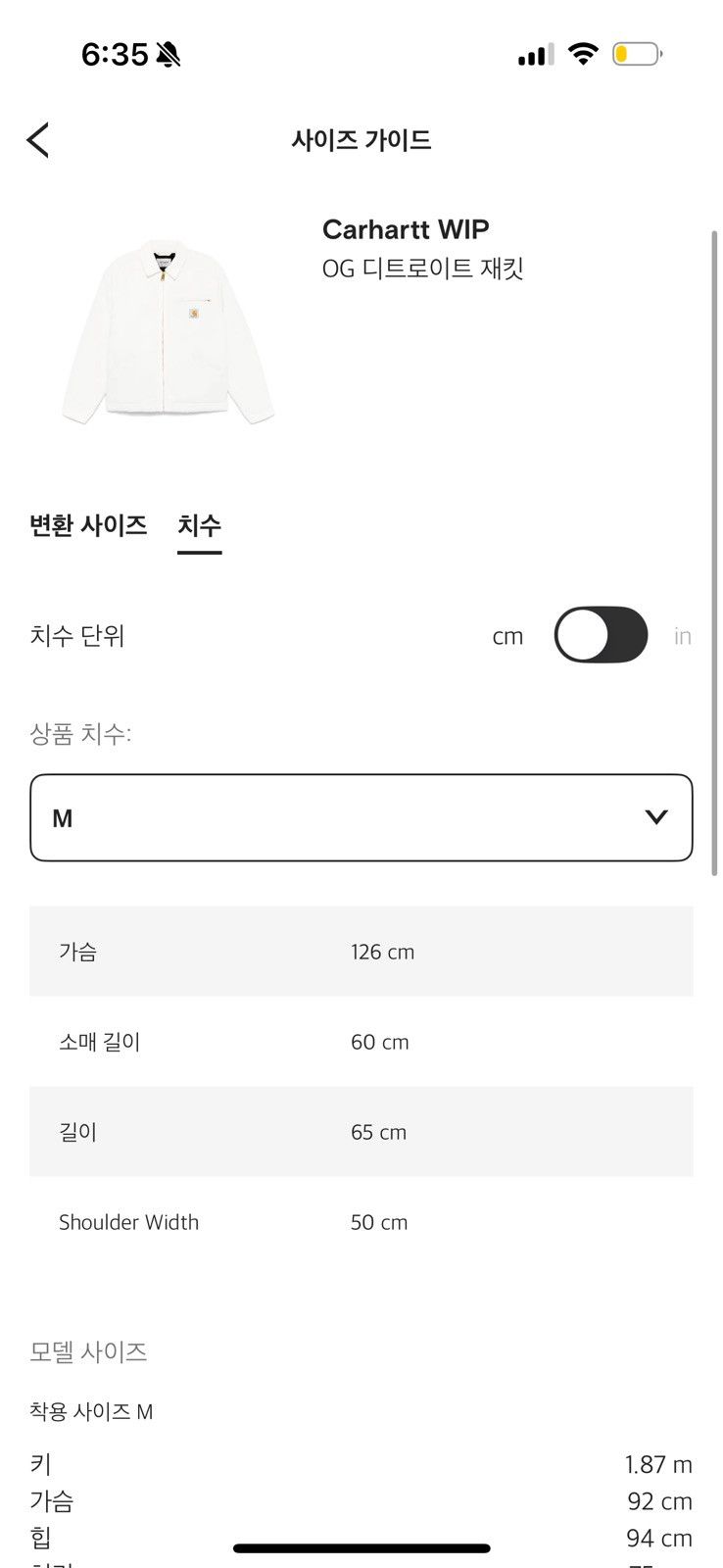Tap the OG 디트로이트 재킷 product title

423,268
